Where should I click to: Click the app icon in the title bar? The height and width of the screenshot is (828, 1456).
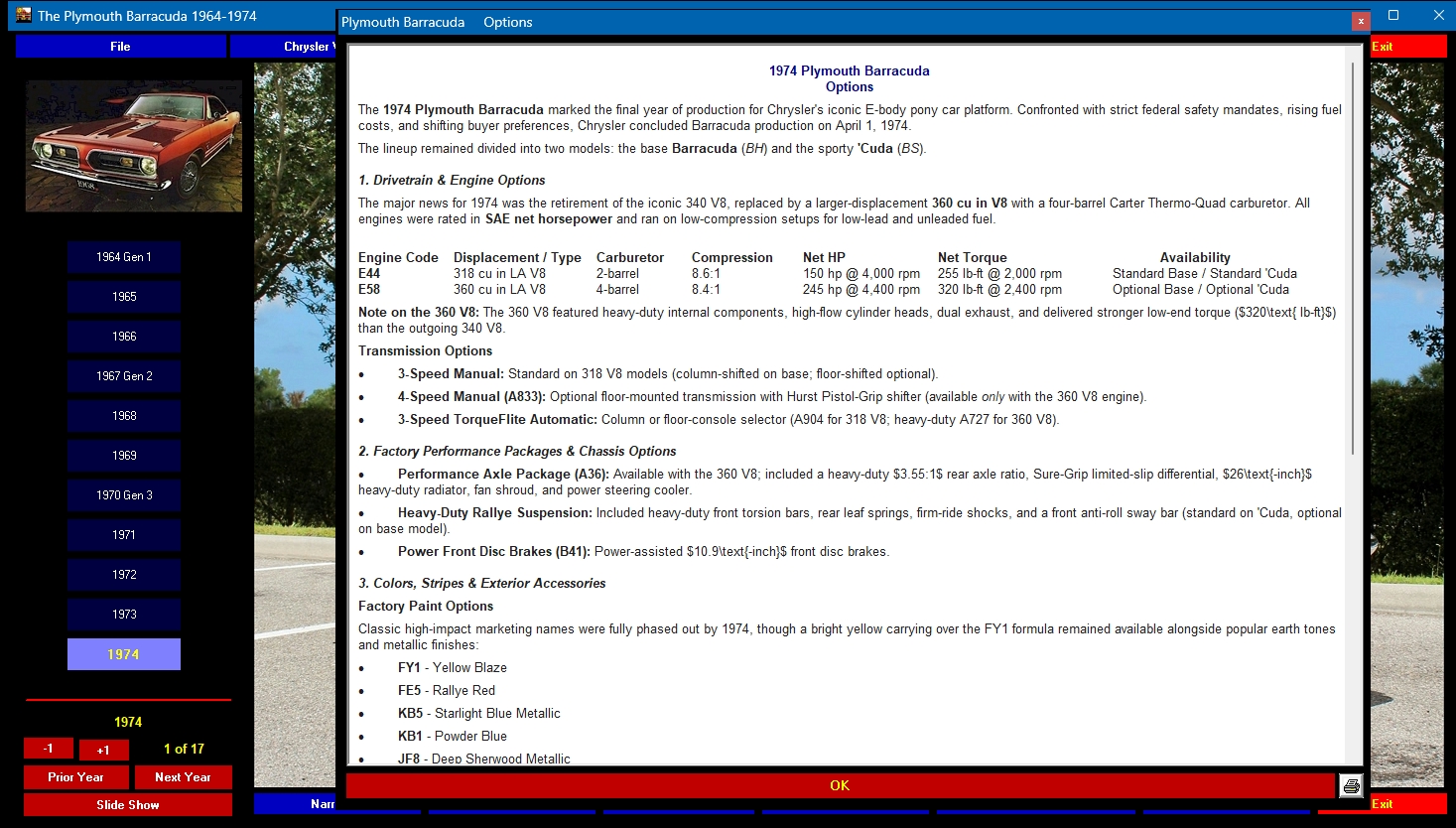coord(24,15)
